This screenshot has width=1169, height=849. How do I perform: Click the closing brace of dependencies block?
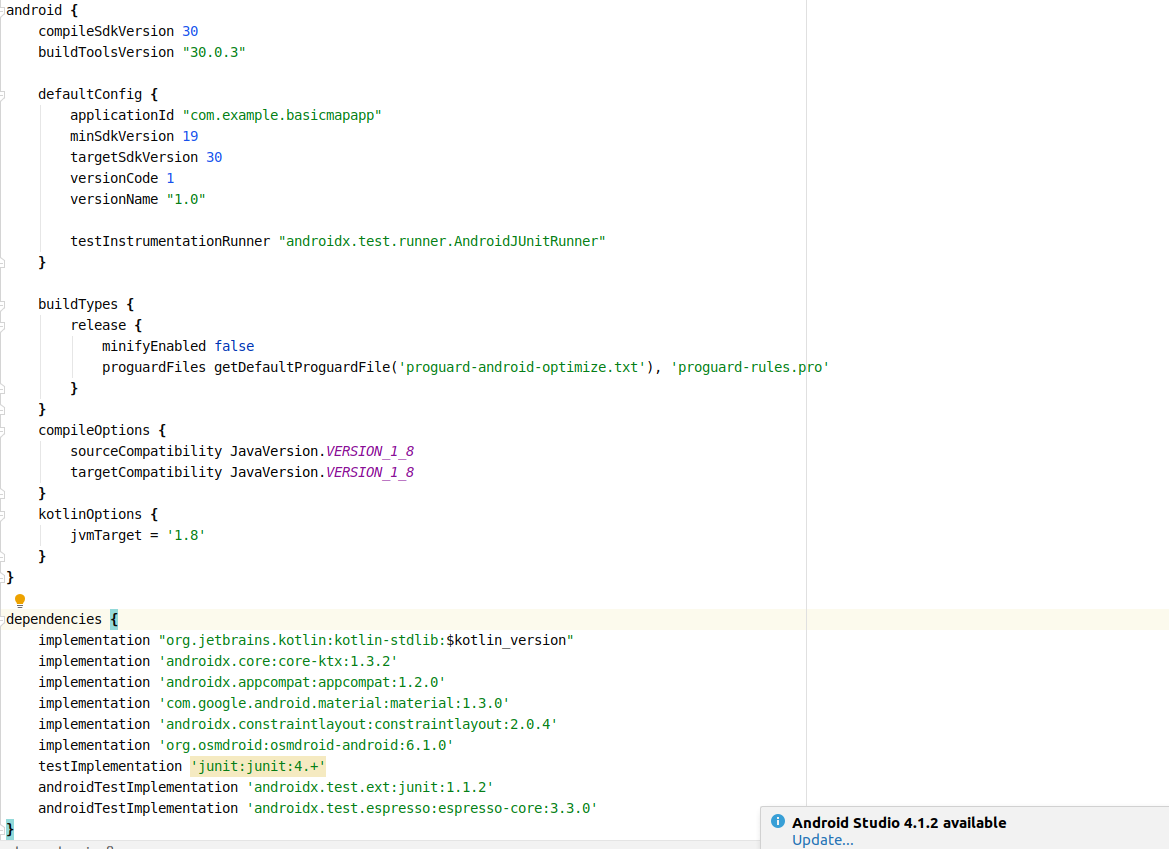[x=10, y=829]
